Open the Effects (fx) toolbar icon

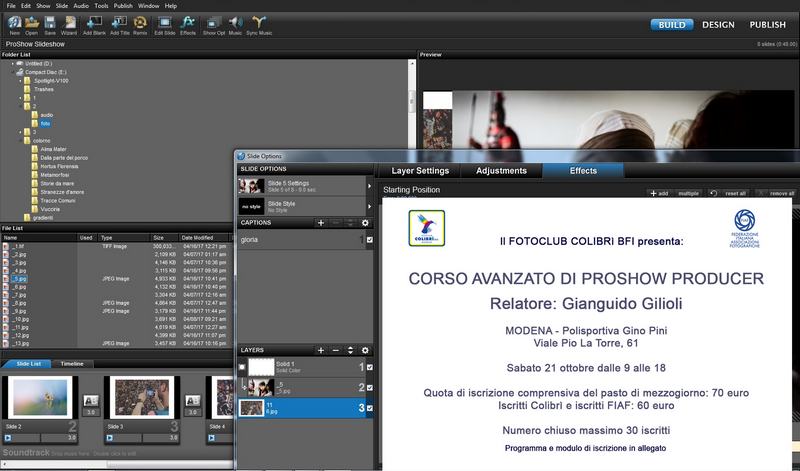click(x=188, y=25)
